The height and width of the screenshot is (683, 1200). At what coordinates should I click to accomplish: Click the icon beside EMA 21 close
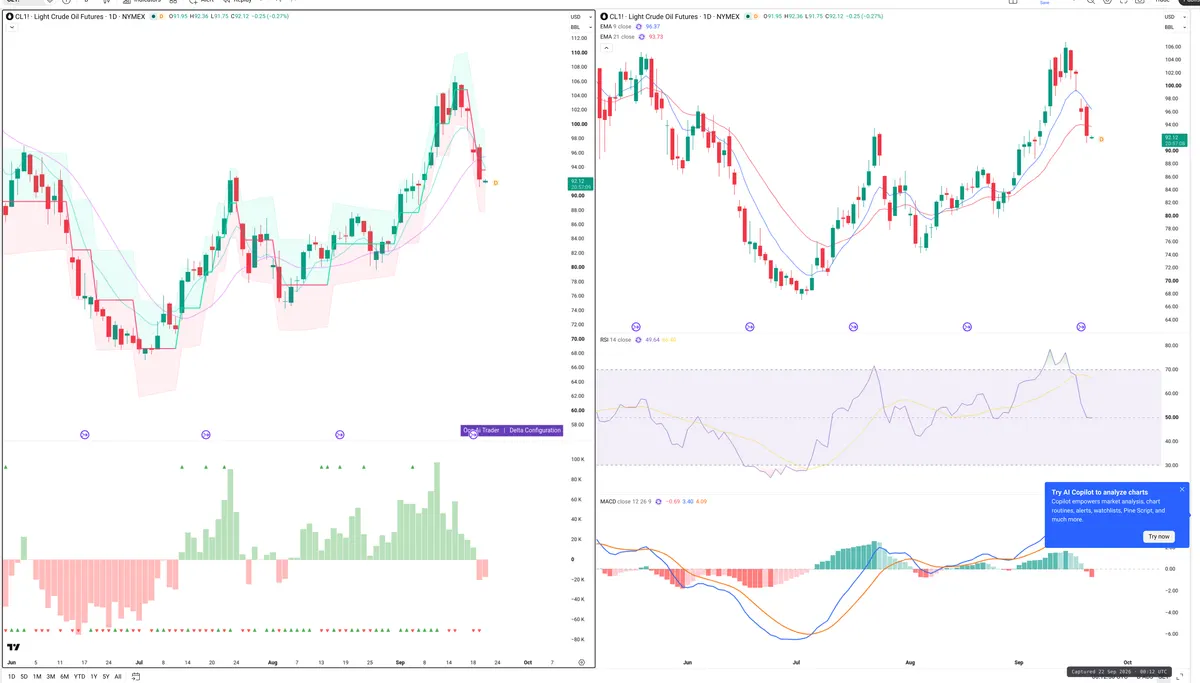click(x=643, y=36)
